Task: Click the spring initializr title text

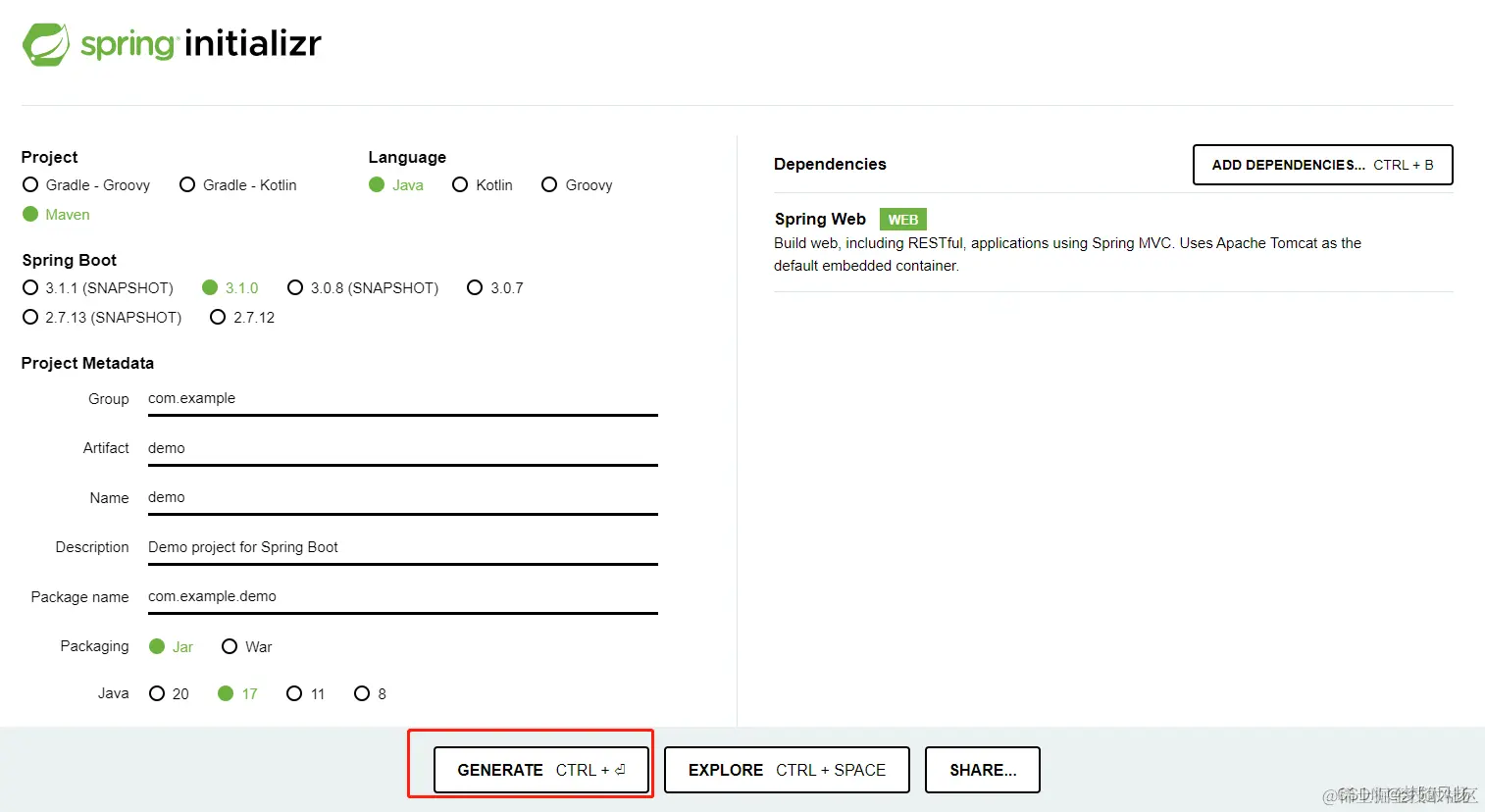Action: point(201,44)
